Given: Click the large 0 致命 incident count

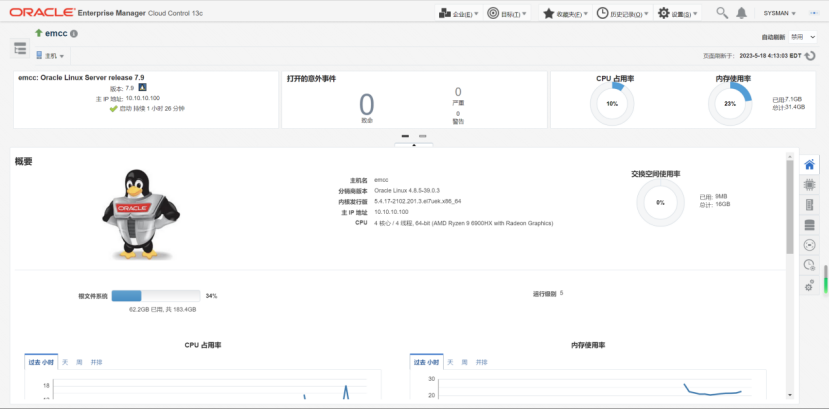Looking at the screenshot, I should point(367,105).
